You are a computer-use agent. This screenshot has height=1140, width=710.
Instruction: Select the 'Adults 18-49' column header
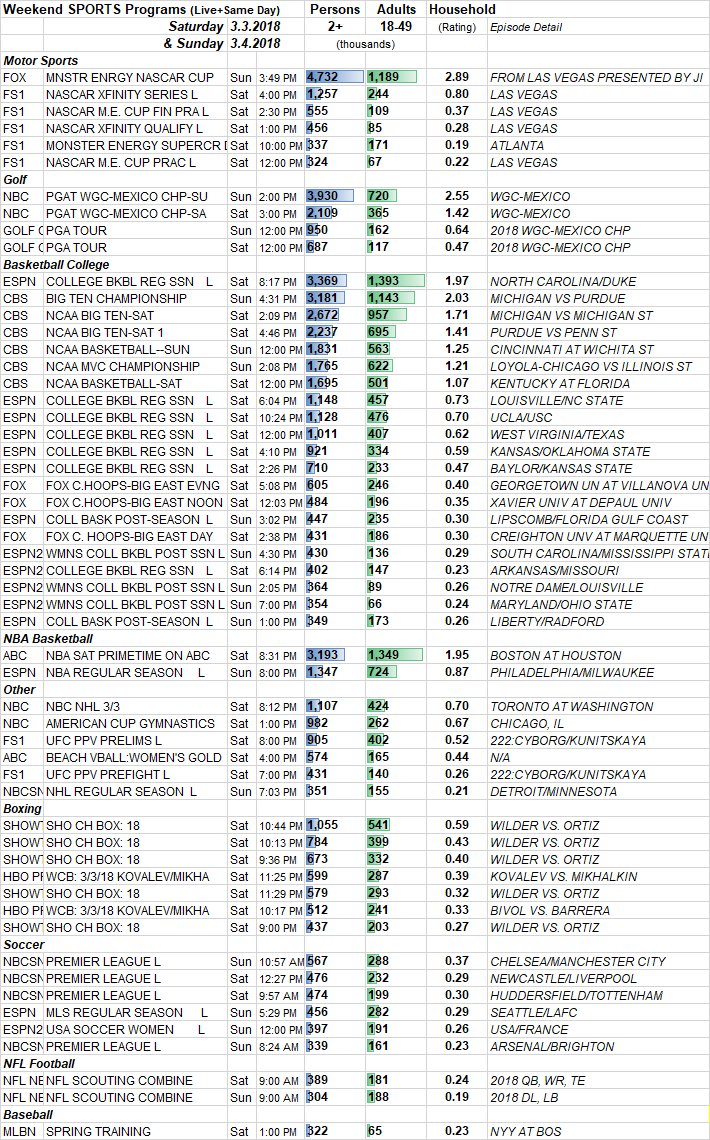click(396, 17)
